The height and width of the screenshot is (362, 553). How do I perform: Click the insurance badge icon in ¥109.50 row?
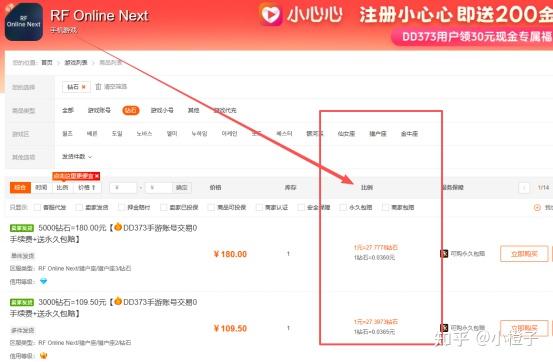[x=444, y=327]
